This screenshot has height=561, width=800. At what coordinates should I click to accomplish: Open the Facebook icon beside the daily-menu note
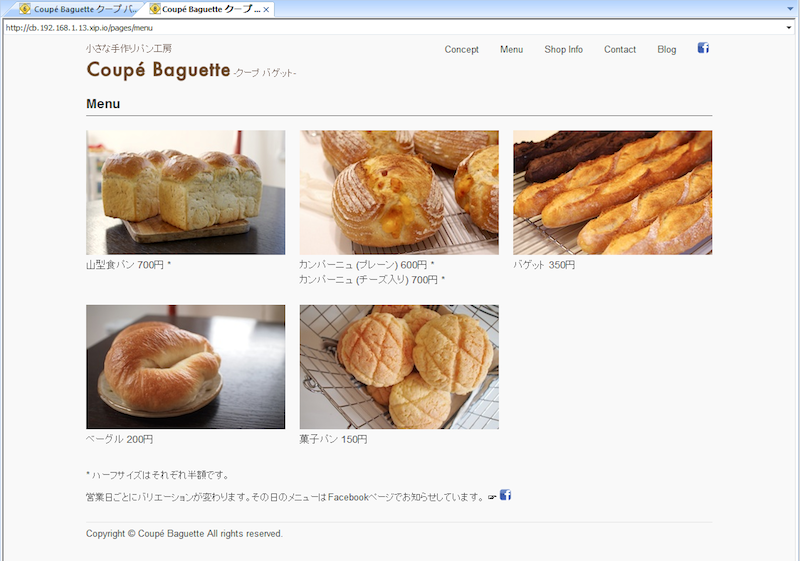(505, 495)
